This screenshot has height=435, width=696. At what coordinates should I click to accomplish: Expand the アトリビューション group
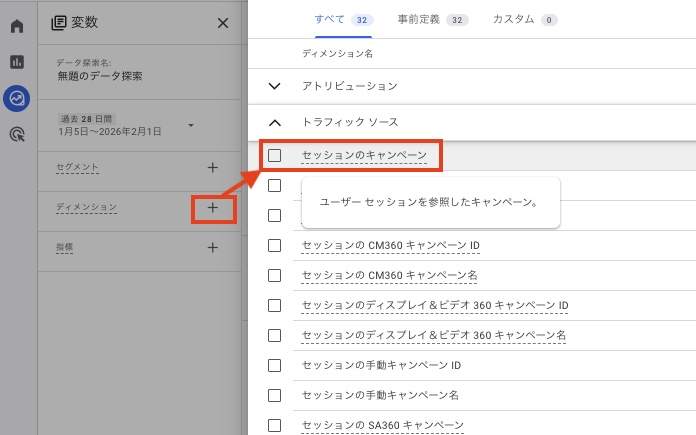point(275,86)
